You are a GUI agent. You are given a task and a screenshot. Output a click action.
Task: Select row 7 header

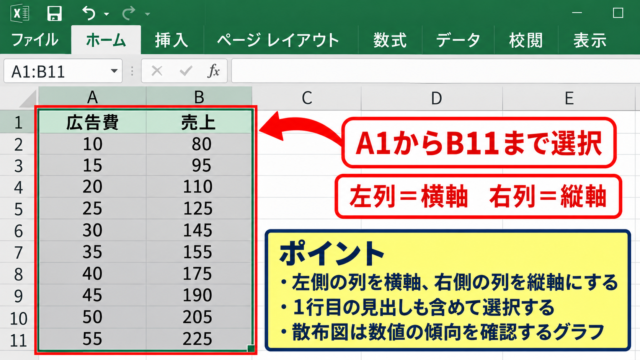click(19, 252)
